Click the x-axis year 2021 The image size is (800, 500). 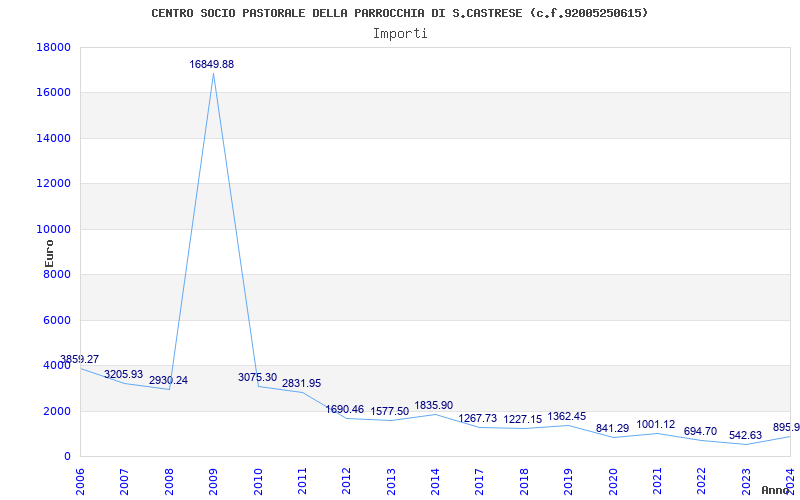point(657,481)
